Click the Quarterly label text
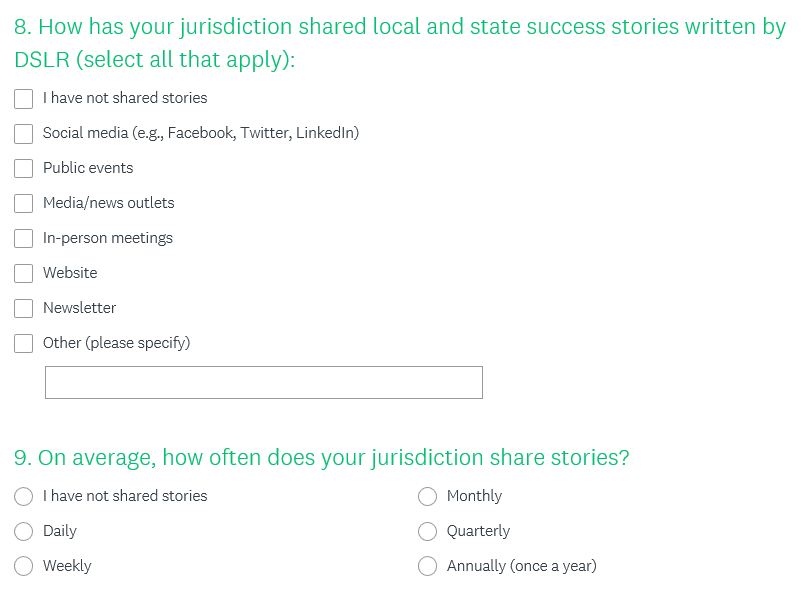Image resolution: width=801 pixels, height=599 pixels. [x=478, y=531]
